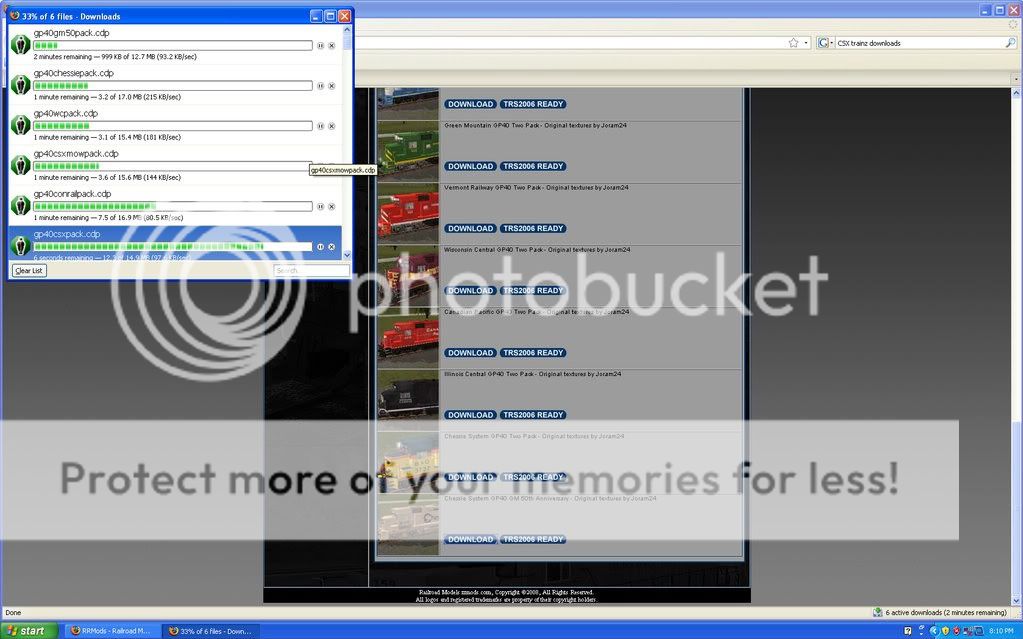Pause the gp40gm50pack.cdp download
The height and width of the screenshot is (639, 1023).
320,46
